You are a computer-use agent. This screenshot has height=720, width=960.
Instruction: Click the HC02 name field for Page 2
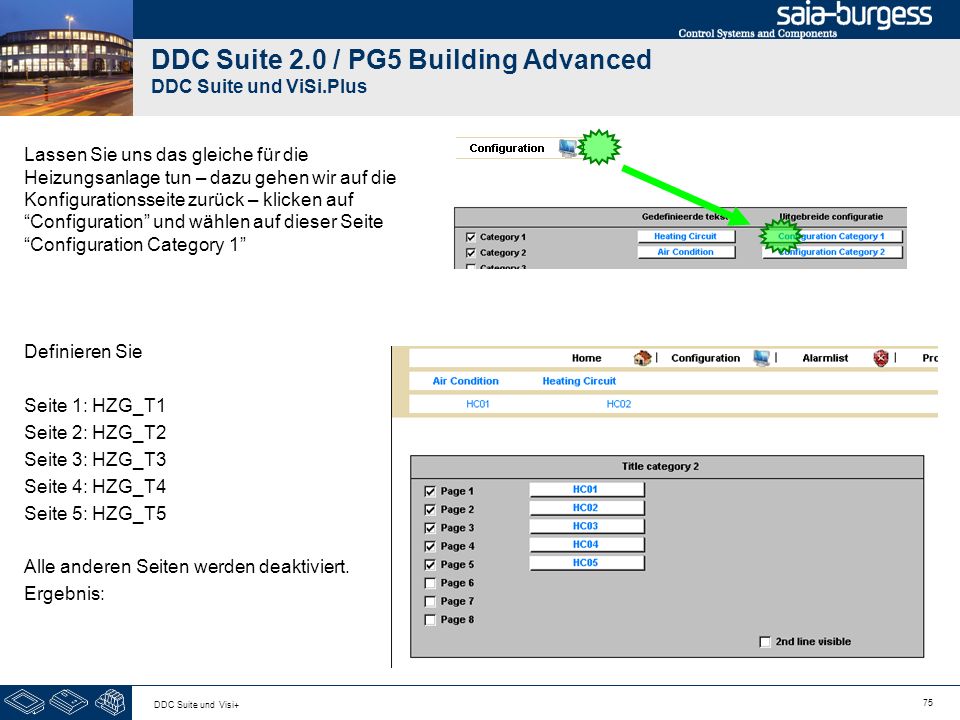(587, 508)
